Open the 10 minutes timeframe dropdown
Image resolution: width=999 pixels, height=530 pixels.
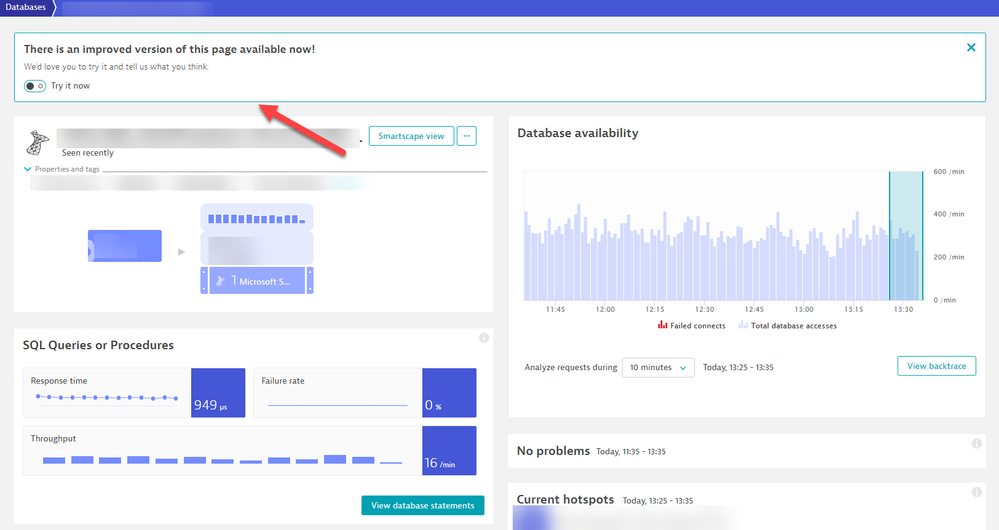tap(658, 368)
